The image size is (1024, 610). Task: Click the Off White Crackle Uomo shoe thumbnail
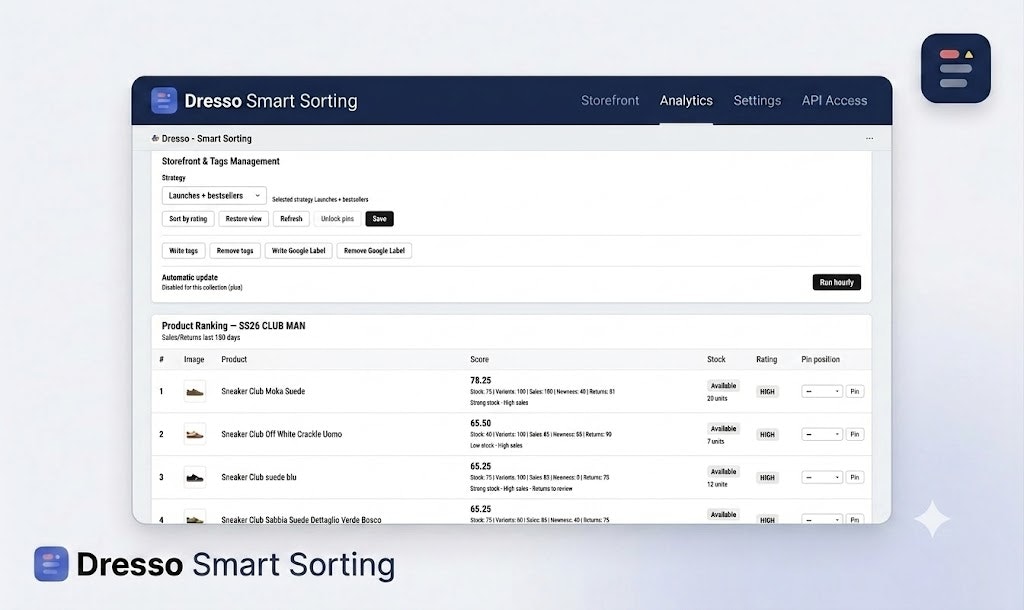(195, 434)
